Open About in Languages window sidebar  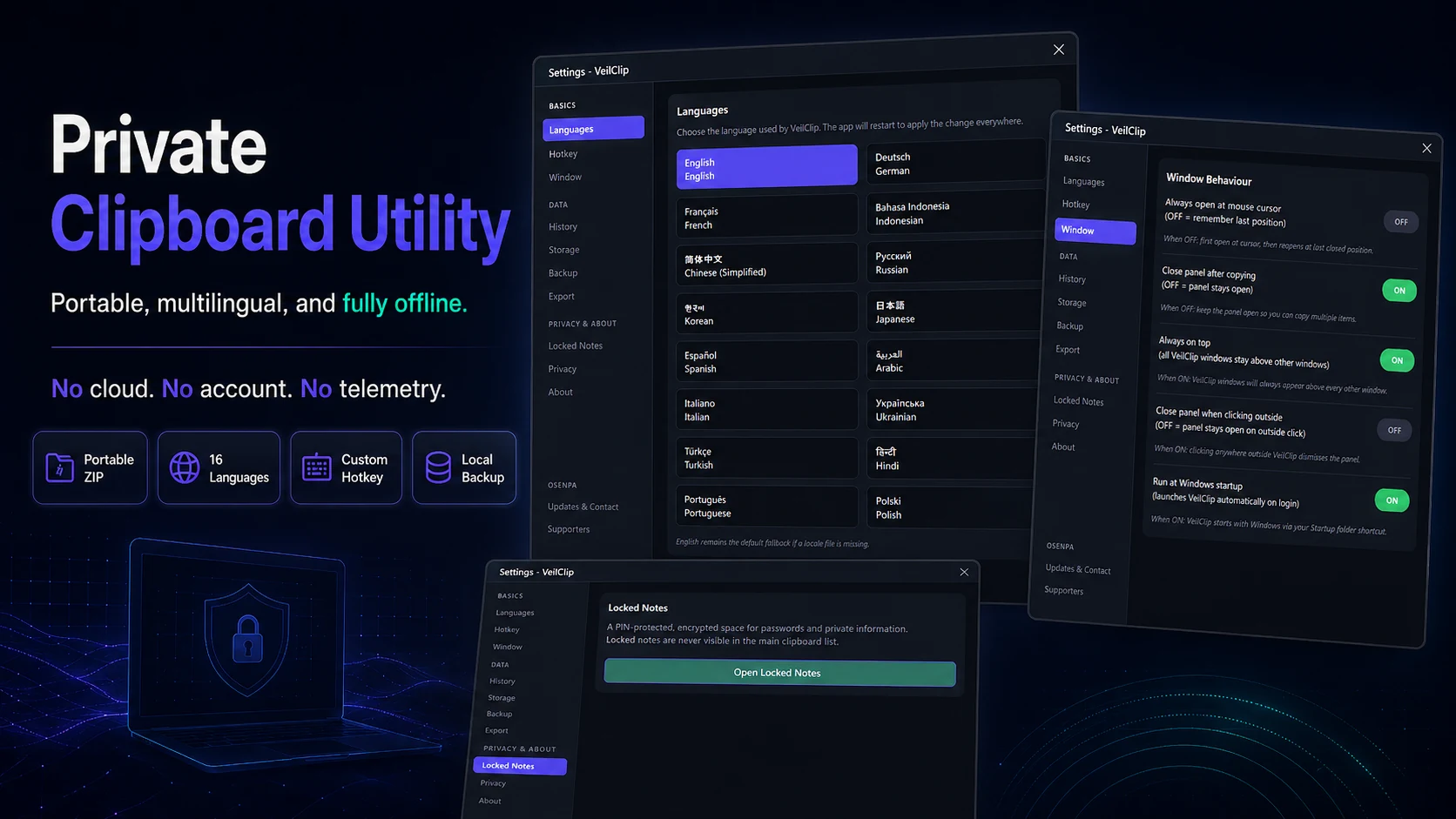[x=561, y=392]
